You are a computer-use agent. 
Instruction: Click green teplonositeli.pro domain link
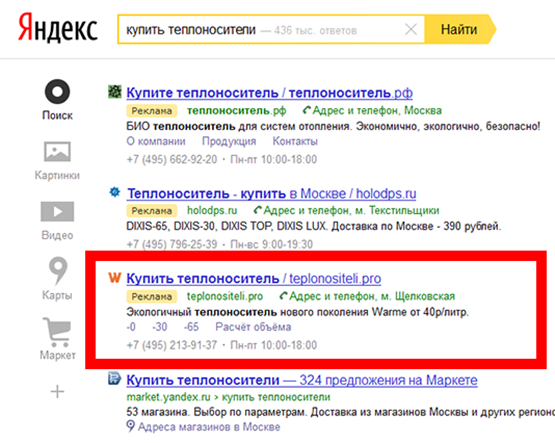[225, 296]
